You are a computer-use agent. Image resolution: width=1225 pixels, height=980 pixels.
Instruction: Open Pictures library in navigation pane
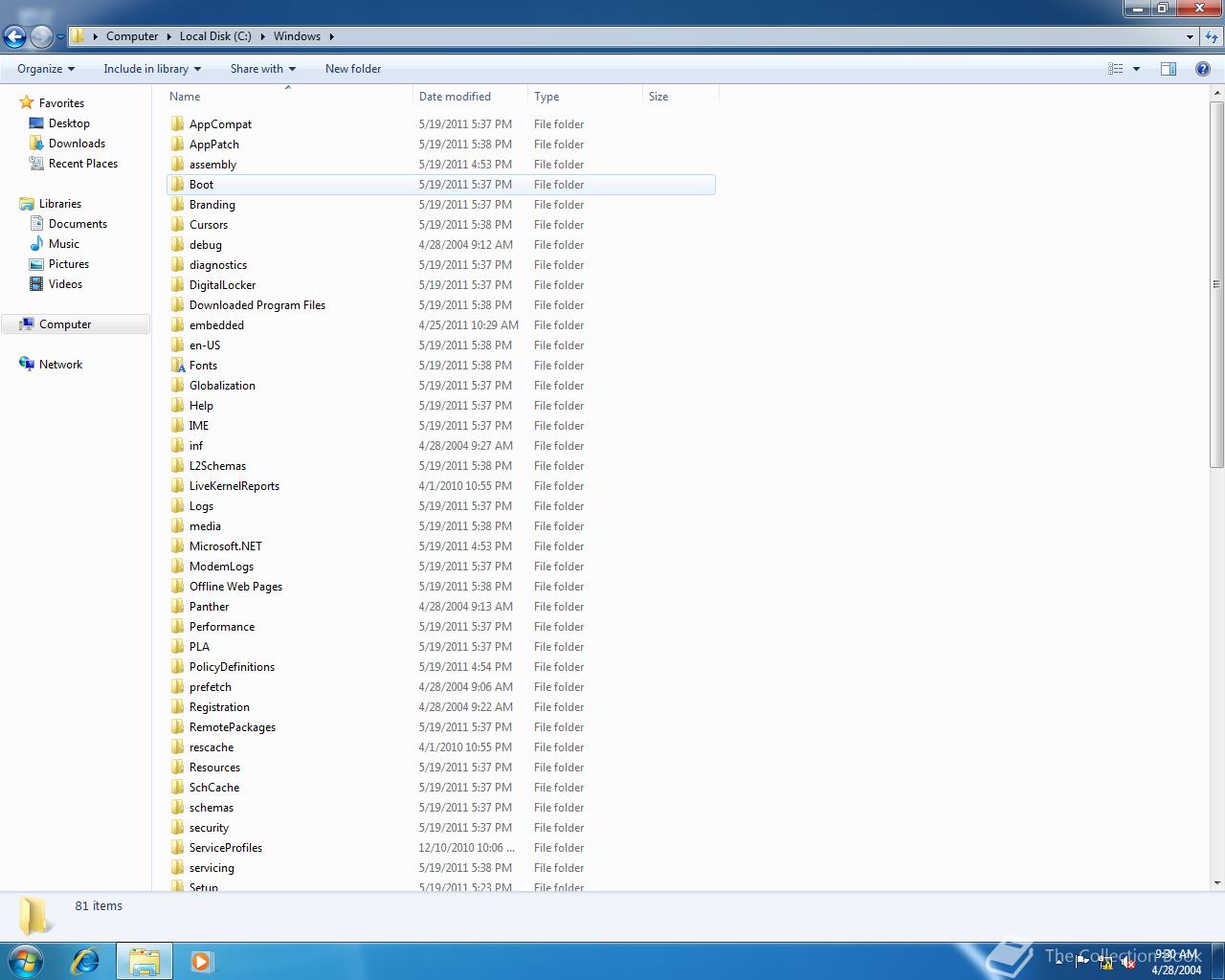point(69,264)
